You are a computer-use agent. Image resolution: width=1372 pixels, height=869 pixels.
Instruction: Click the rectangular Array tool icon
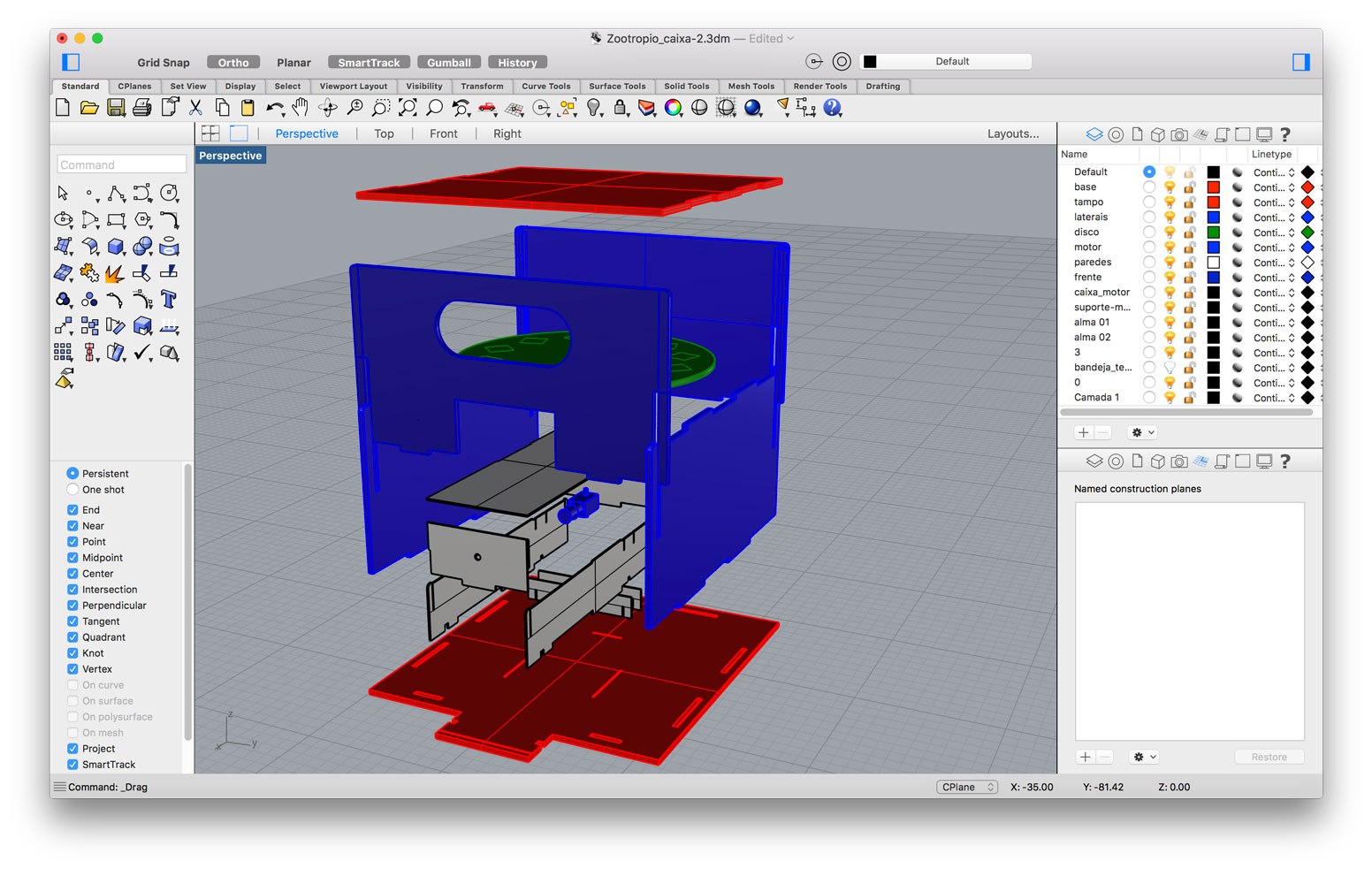(x=63, y=353)
